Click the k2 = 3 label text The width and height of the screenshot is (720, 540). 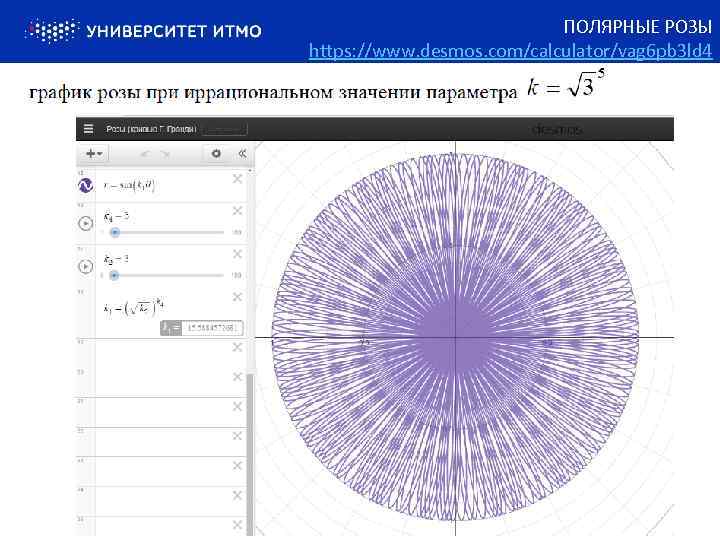click(x=116, y=259)
